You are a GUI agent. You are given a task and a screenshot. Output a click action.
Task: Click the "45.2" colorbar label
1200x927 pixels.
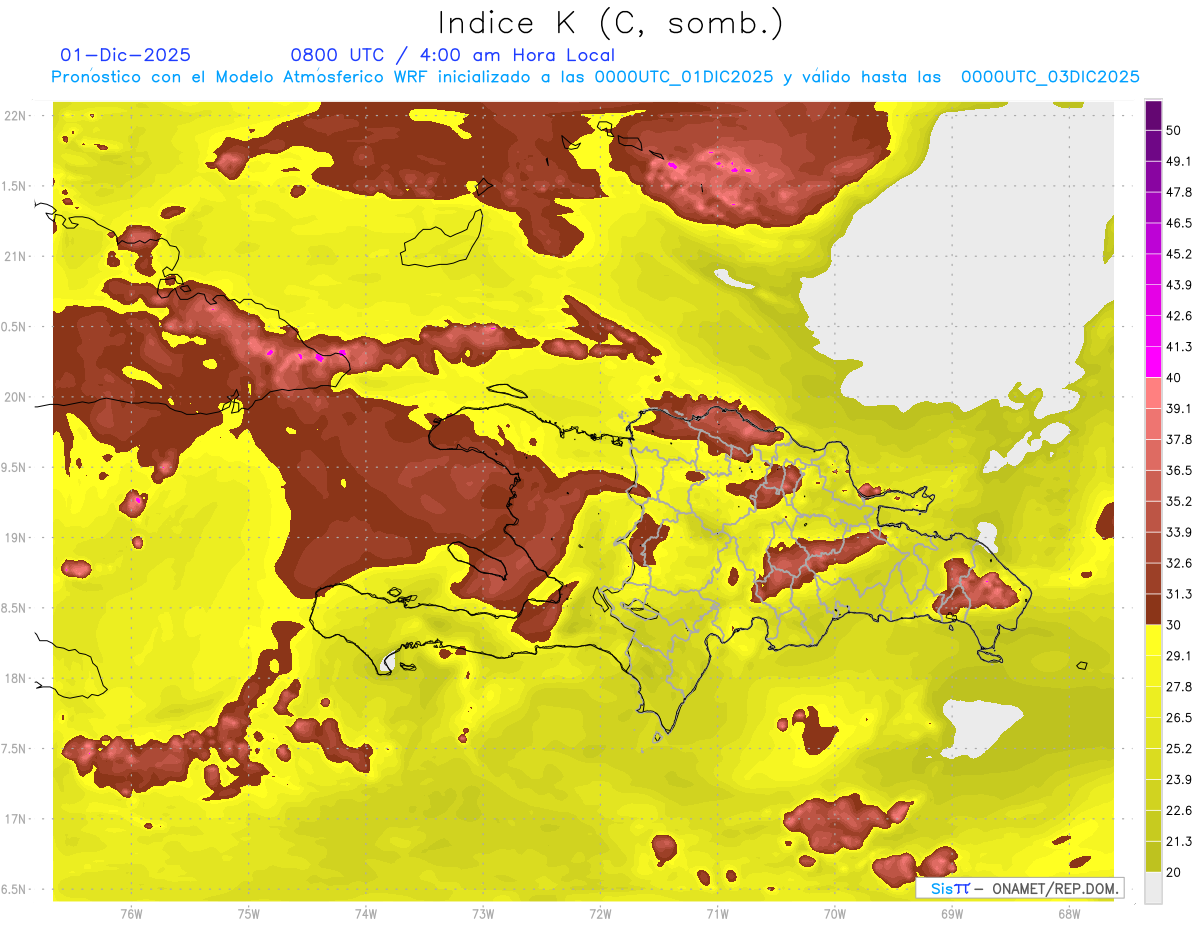pyautogui.click(x=1179, y=254)
